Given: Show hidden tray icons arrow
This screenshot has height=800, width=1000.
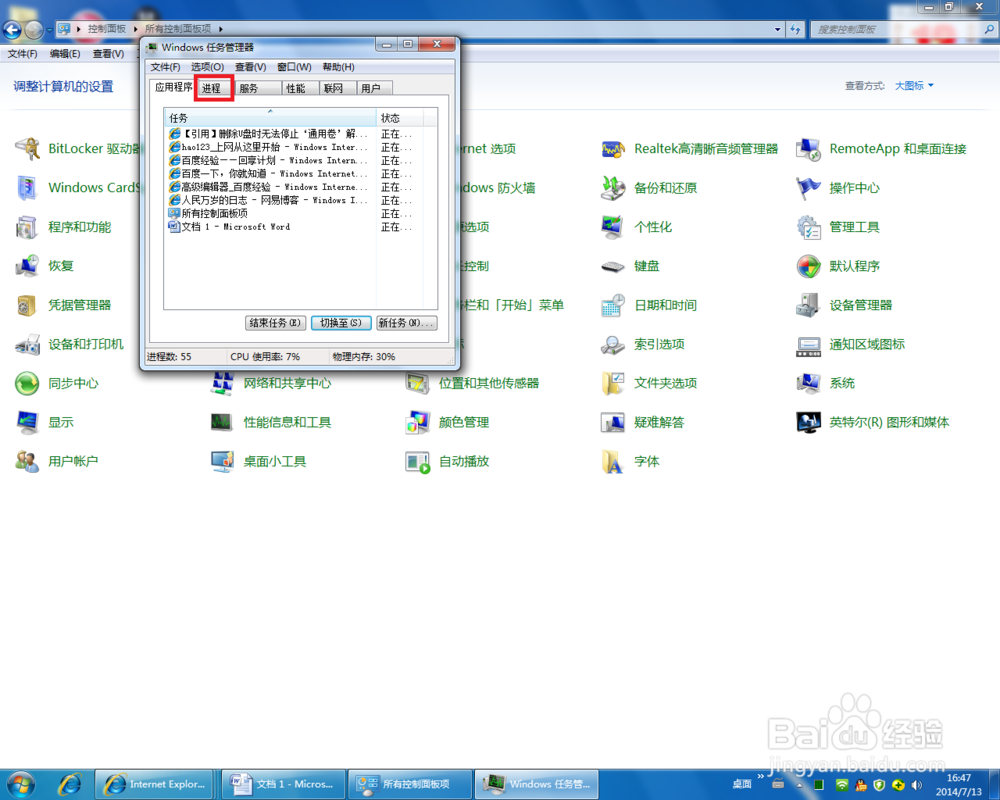Looking at the screenshot, I should (799, 785).
